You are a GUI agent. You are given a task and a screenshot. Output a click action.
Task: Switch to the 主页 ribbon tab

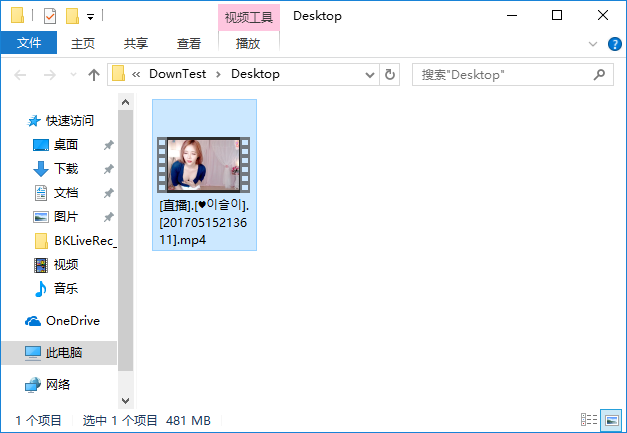pos(83,43)
